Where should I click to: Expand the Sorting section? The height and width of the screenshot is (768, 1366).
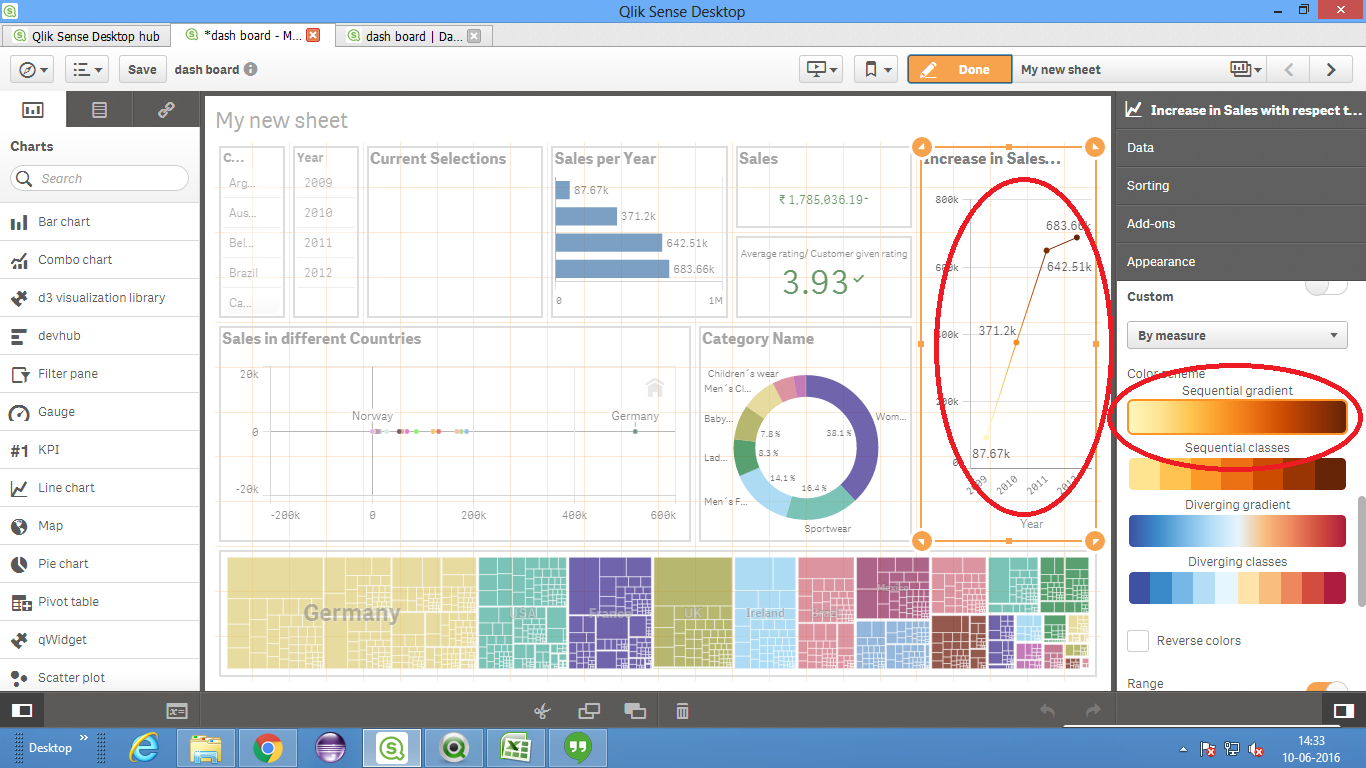[1241, 185]
